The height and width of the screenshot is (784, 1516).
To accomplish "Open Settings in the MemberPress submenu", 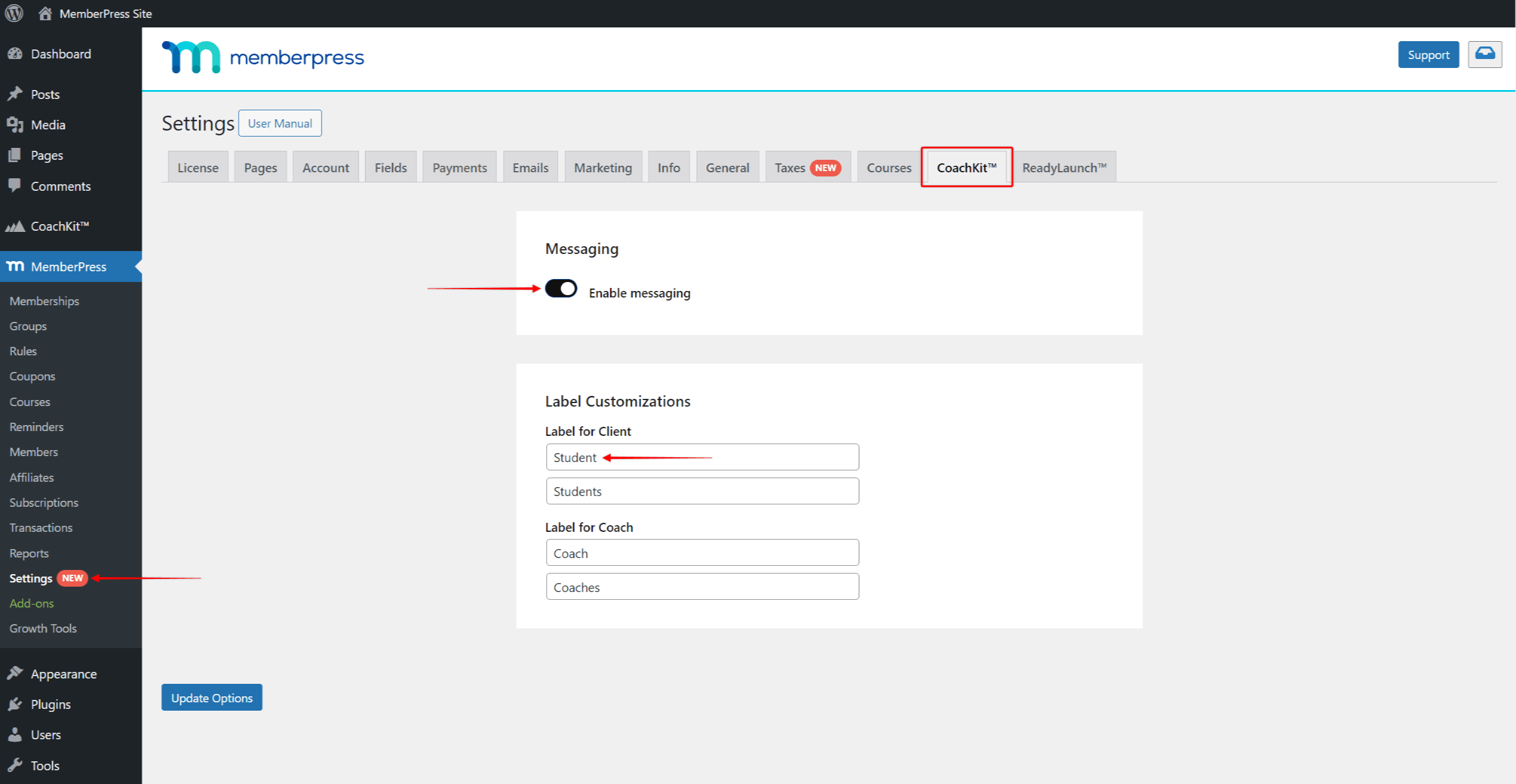I will pos(31,578).
